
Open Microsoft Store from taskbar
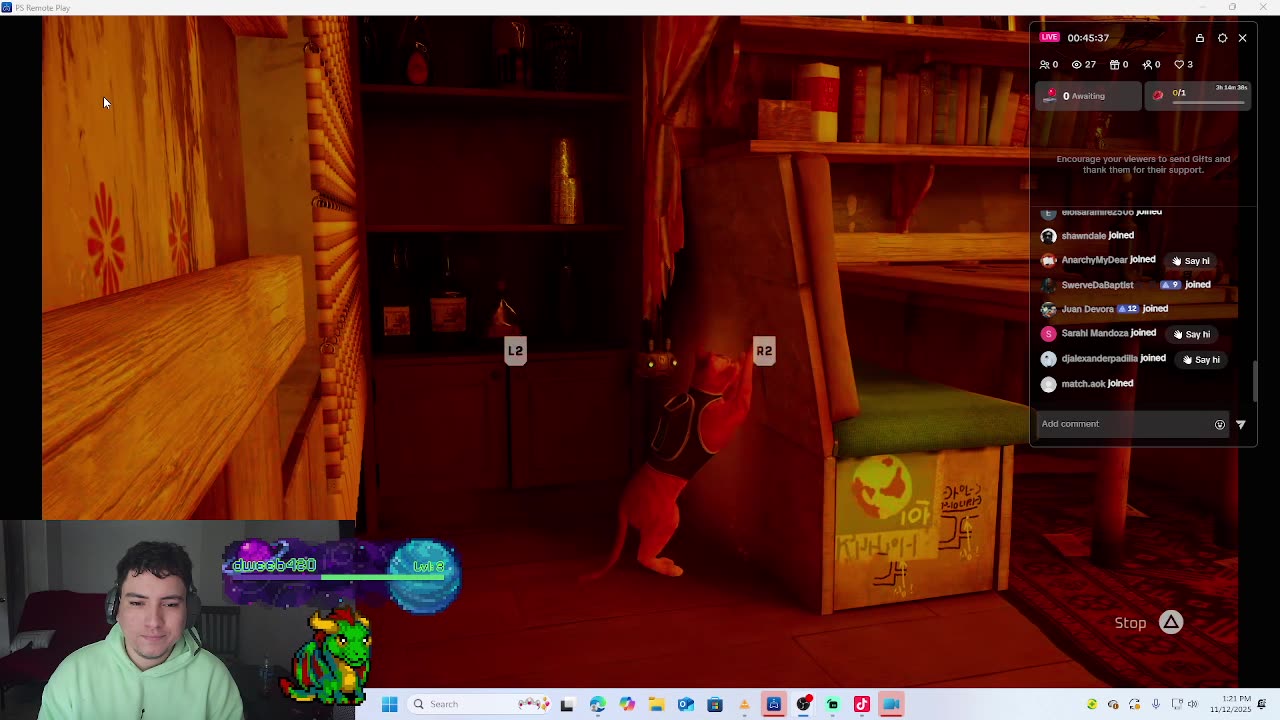715,704
